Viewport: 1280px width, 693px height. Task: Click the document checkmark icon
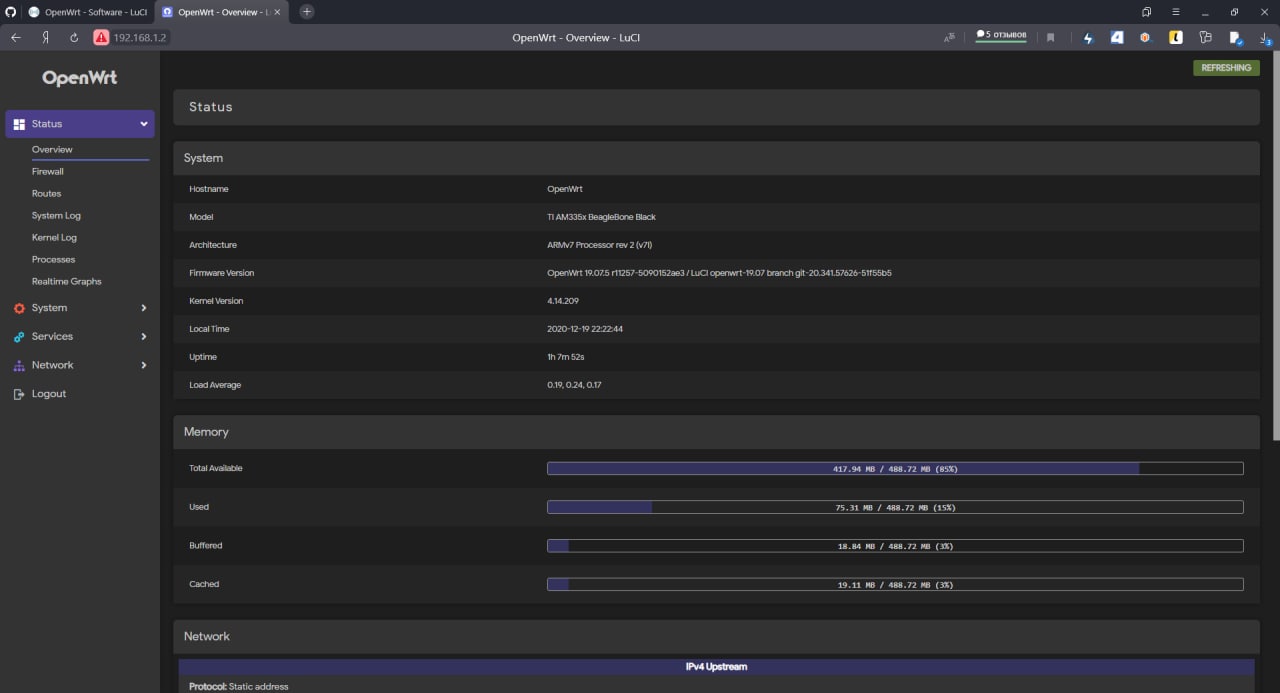pyautogui.click(x=1236, y=38)
